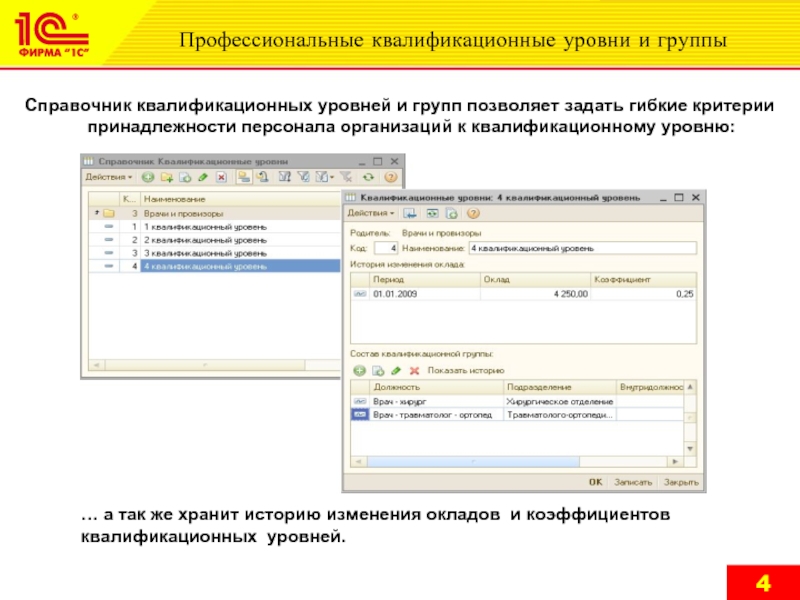Select row 3 квалификационный уровень

[x=214, y=253]
